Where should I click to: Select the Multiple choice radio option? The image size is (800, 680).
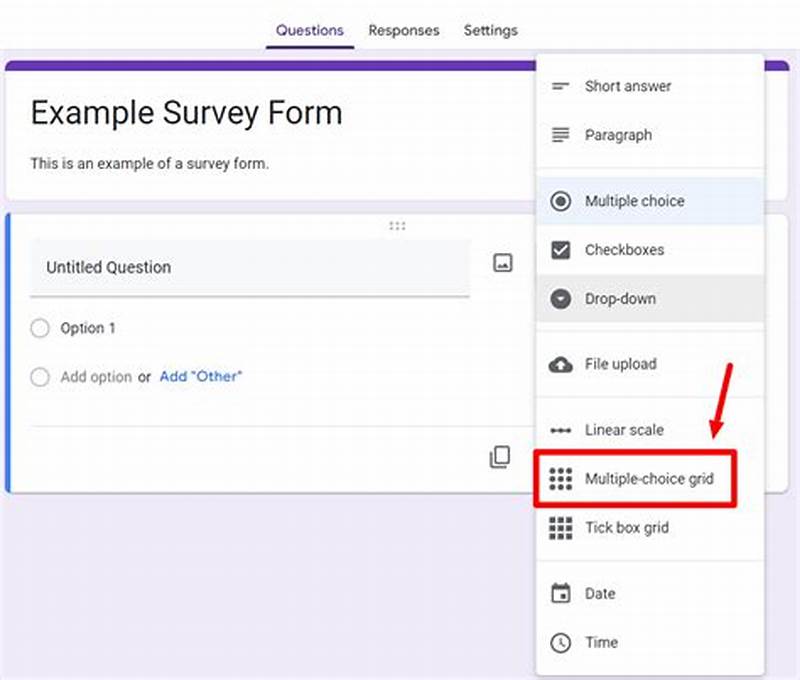[560, 200]
